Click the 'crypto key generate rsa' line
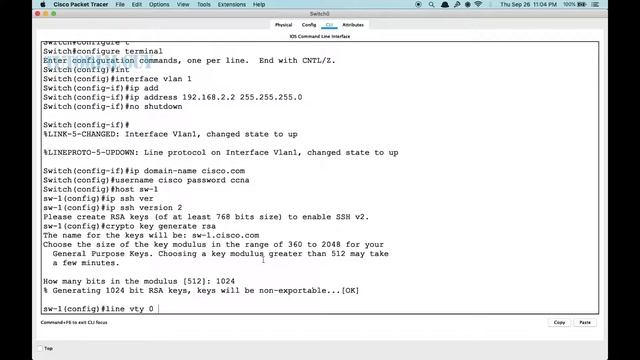640x360 pixels. (129, 226)
